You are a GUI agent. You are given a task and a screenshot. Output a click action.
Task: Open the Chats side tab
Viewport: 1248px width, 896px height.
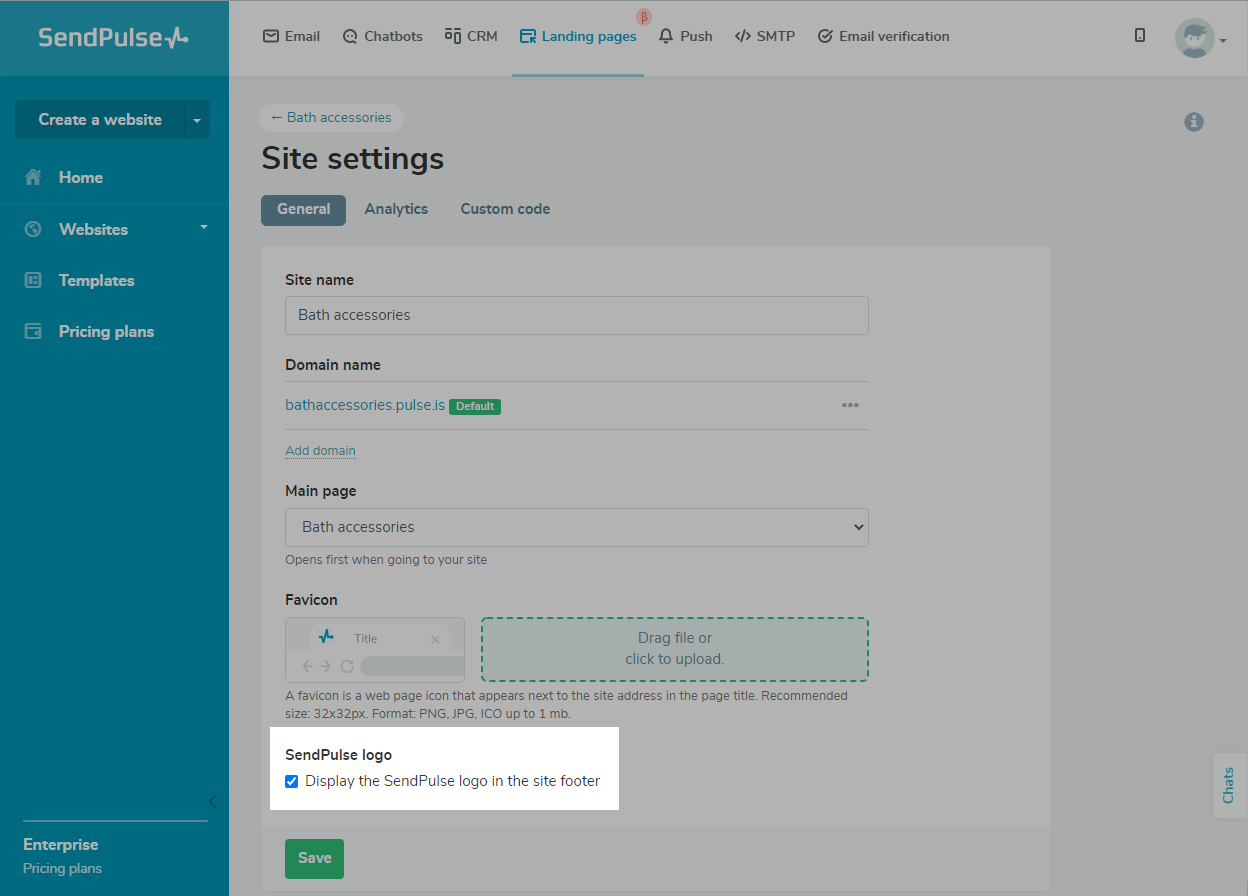(1229, 785)
